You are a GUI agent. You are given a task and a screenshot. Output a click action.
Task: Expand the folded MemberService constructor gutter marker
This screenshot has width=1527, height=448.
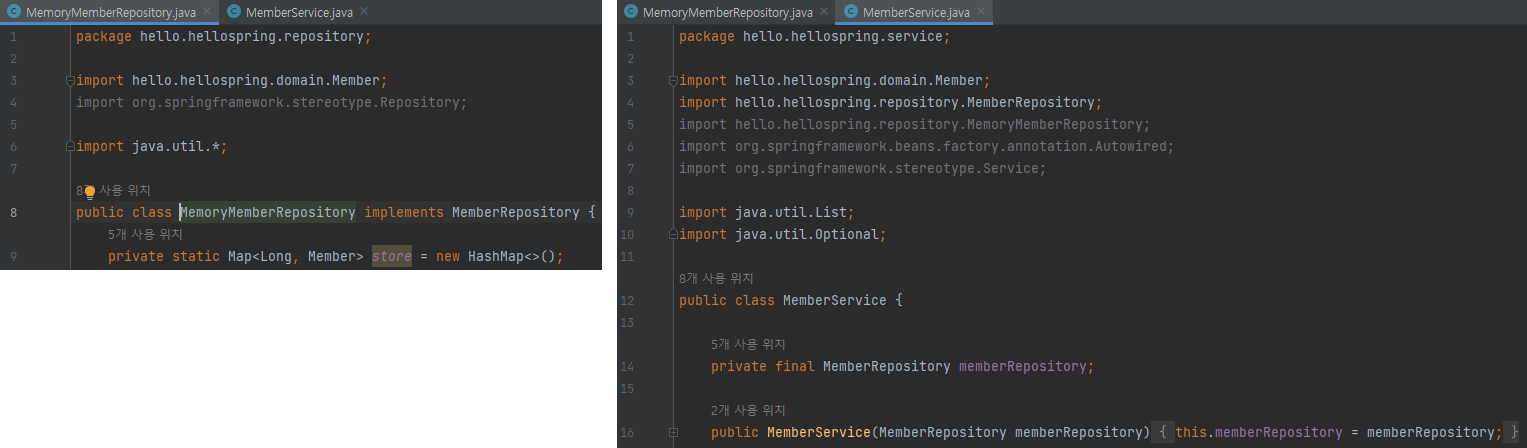point(673,432)
